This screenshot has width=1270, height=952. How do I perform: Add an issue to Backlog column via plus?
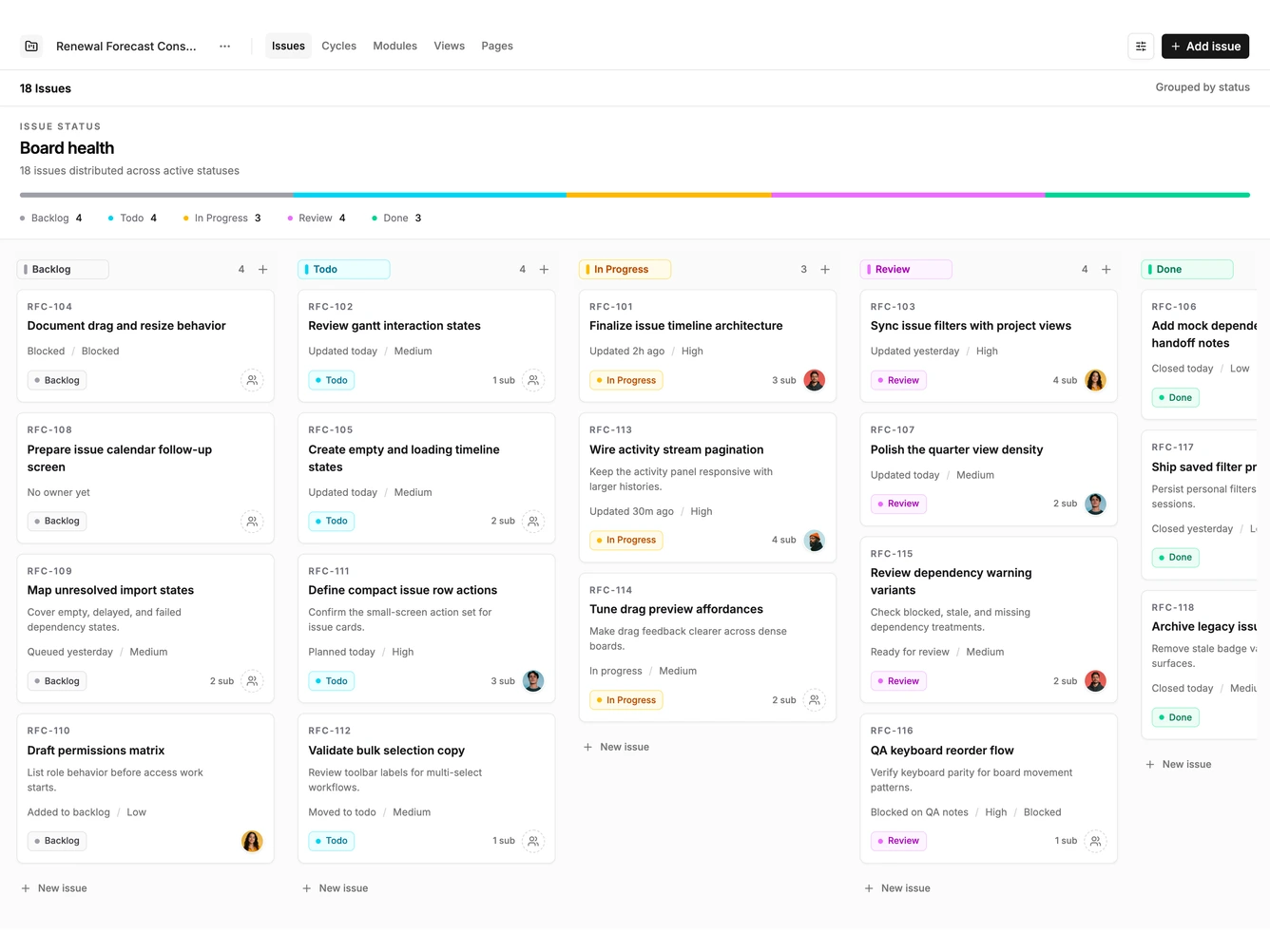pyautogui.click(x=263, y=269)
